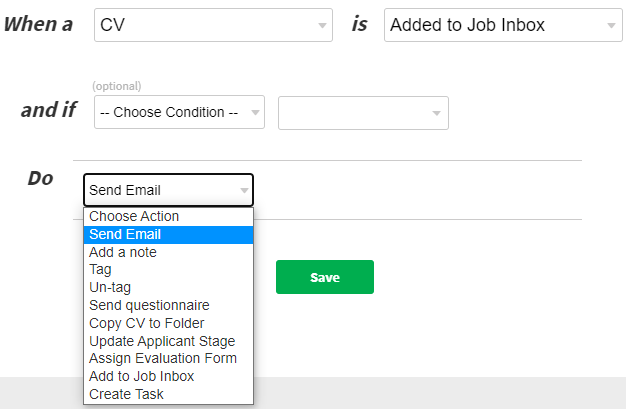Choose 'Add a note' action

pyautogui.click(x=123, y=252)
